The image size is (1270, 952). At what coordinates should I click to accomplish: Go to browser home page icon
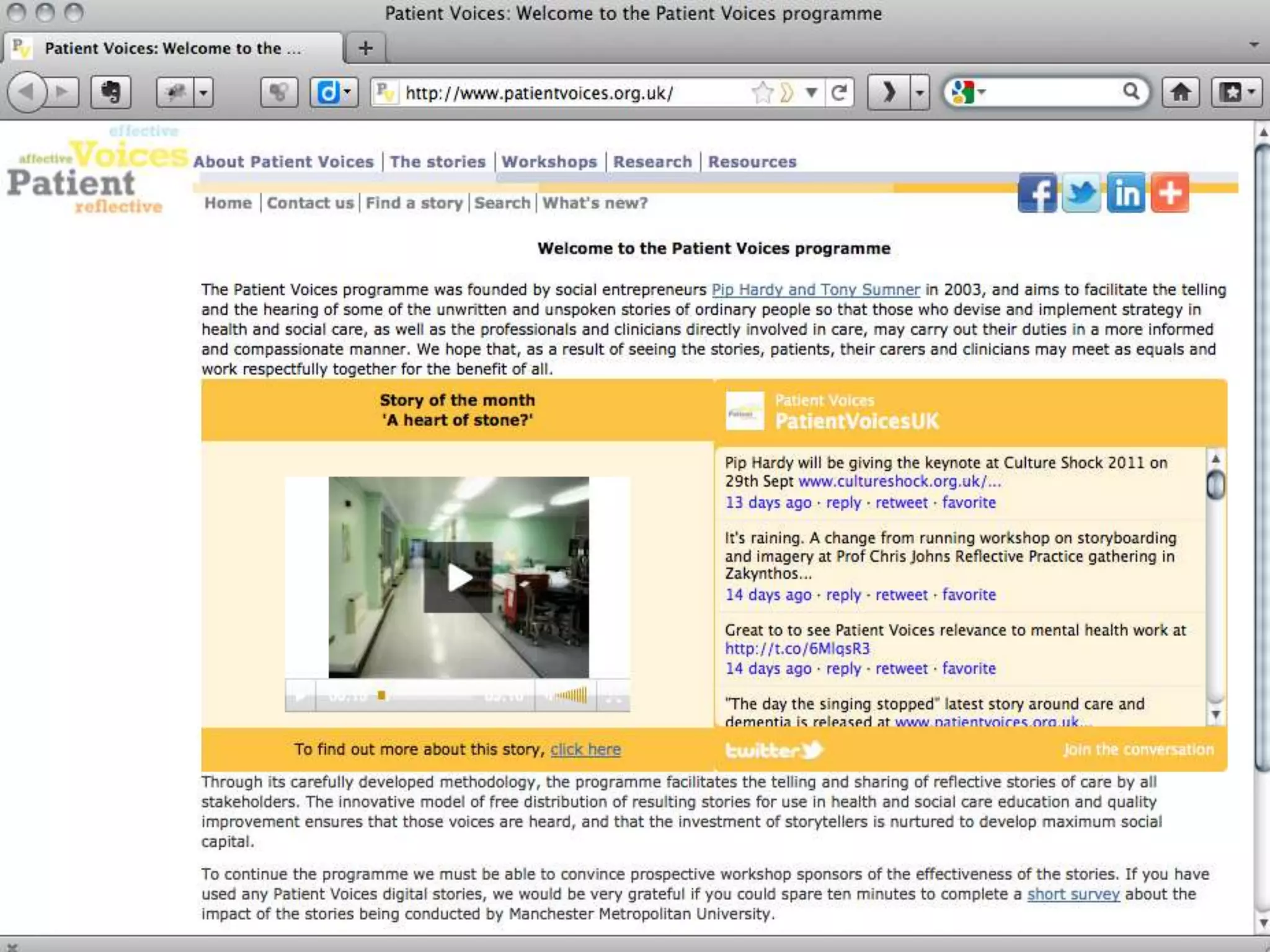[1180, 92]
